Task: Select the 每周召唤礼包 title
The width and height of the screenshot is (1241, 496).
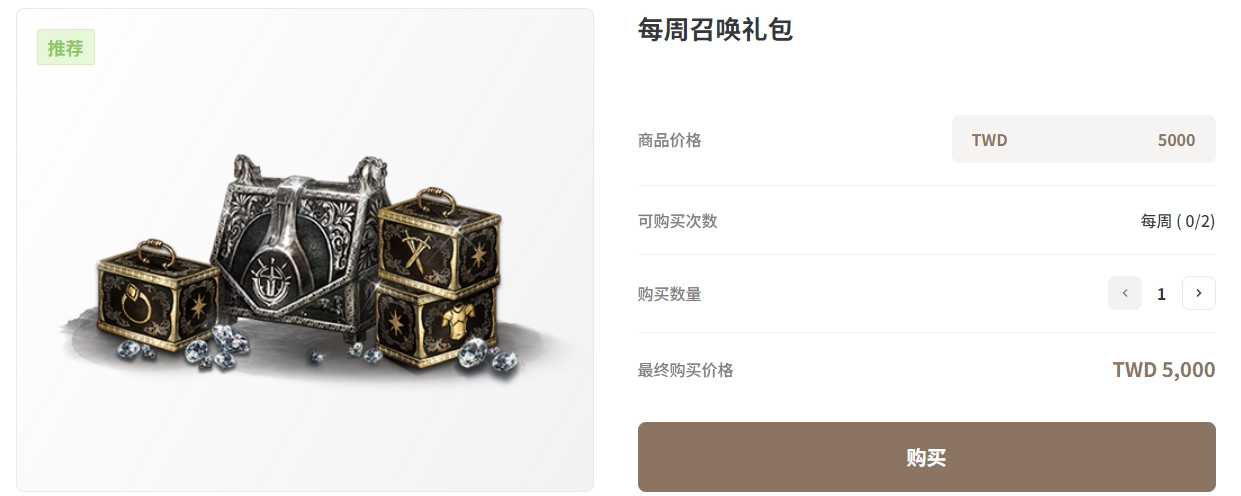Action: point(715,29)
